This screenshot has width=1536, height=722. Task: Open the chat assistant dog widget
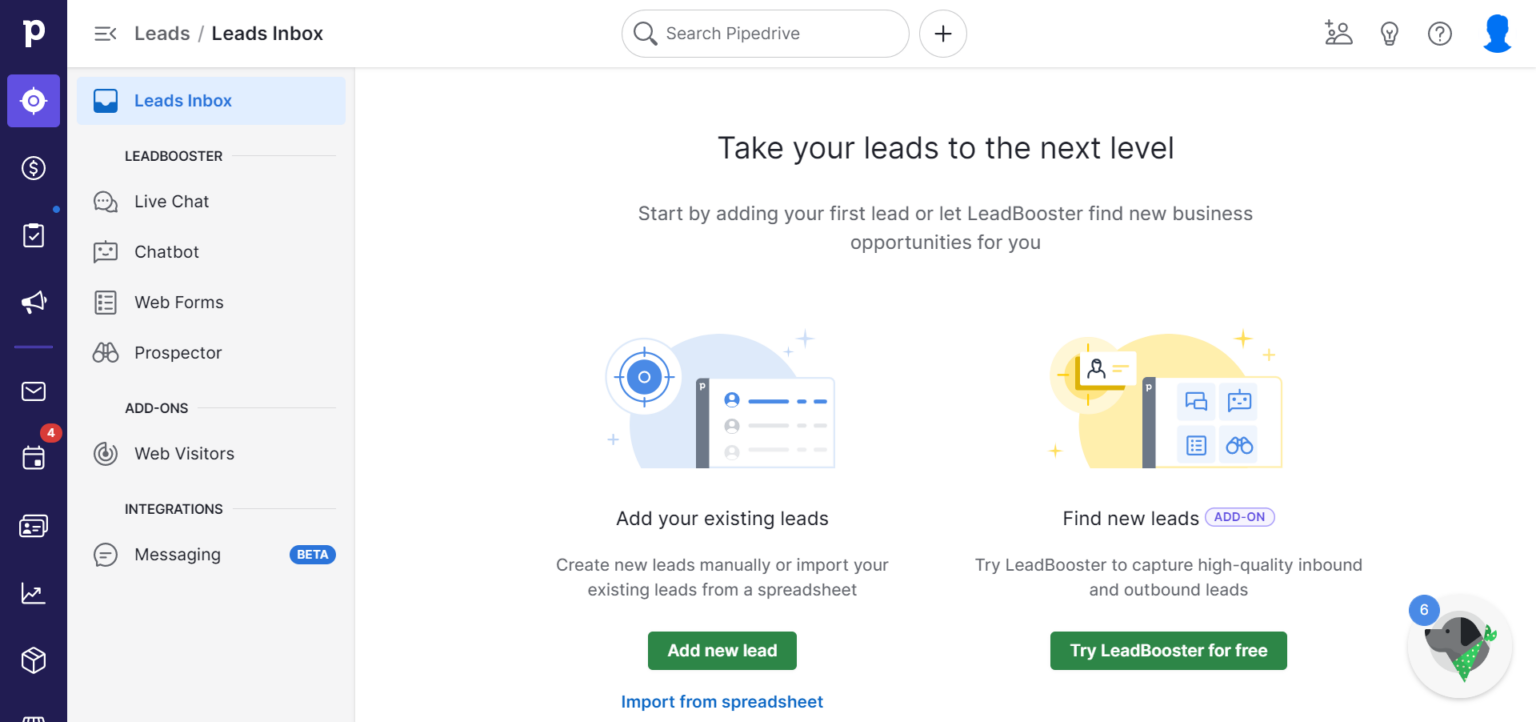pos(1459,645)
